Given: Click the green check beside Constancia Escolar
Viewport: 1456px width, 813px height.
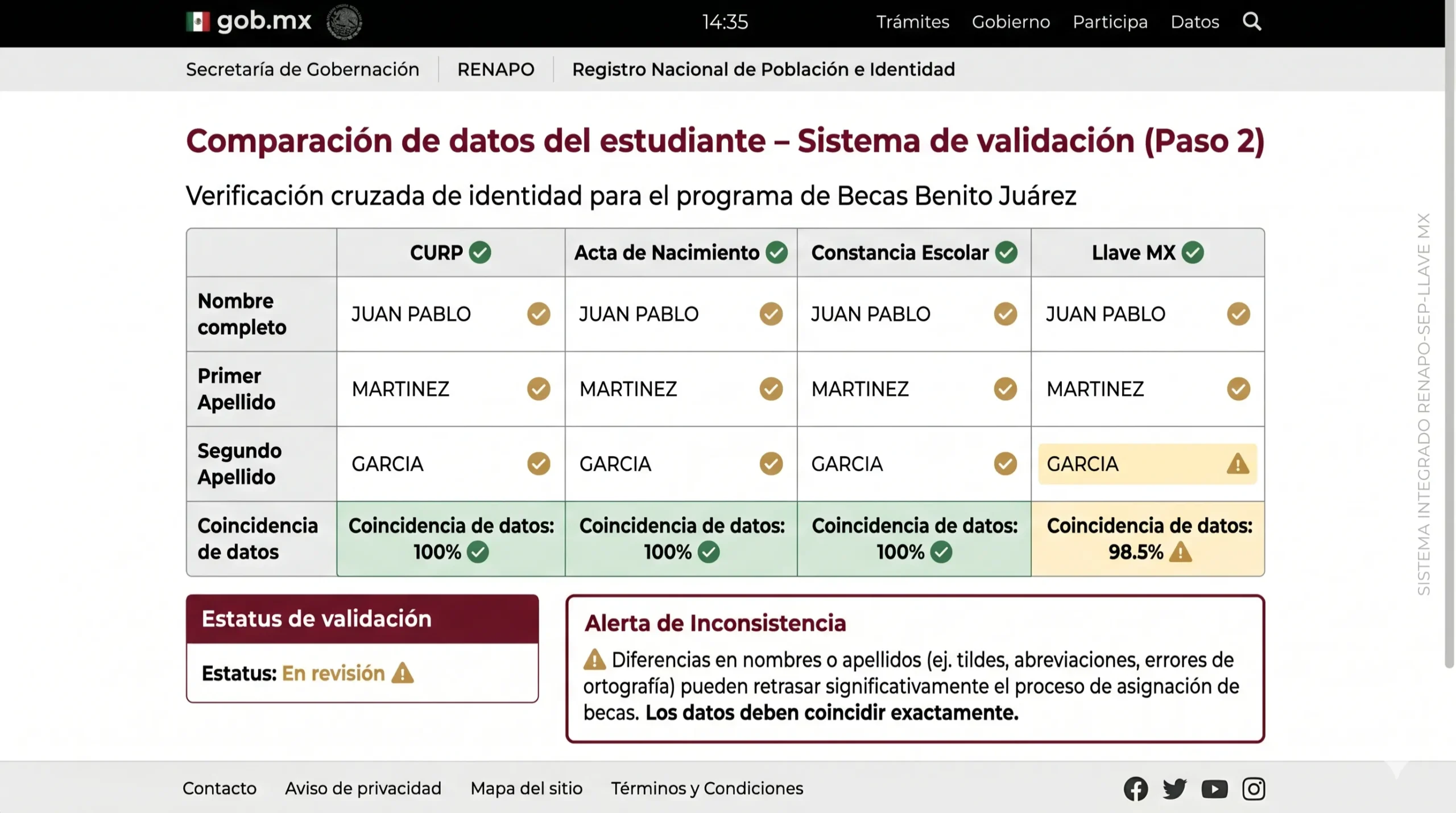Looking at the screenshot, I should pyautogui.click(x=1006, y=252).
